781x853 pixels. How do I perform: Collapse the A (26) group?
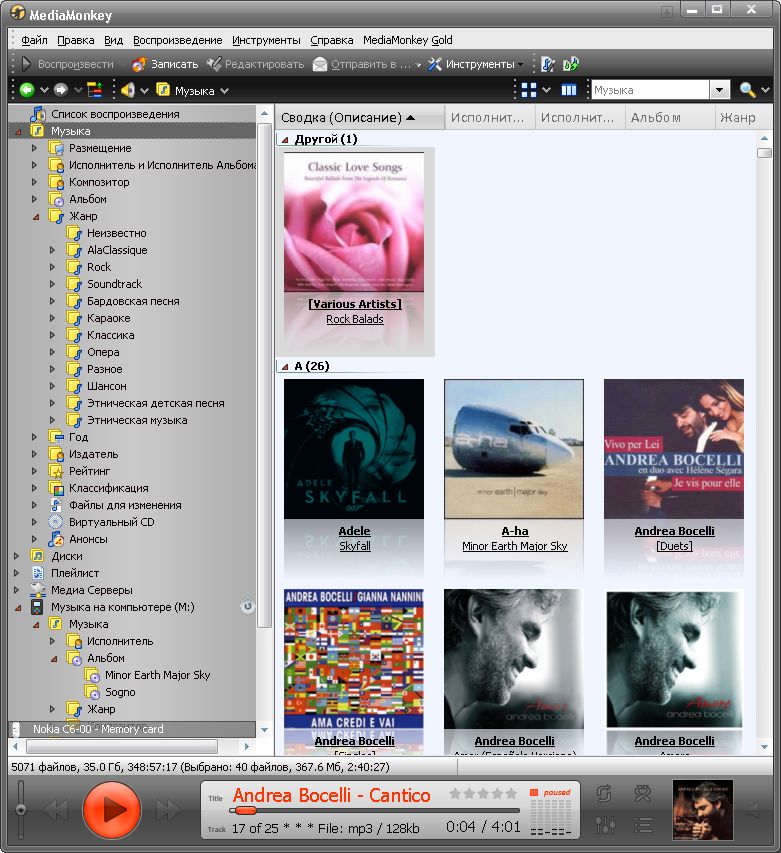click(284, 367)
